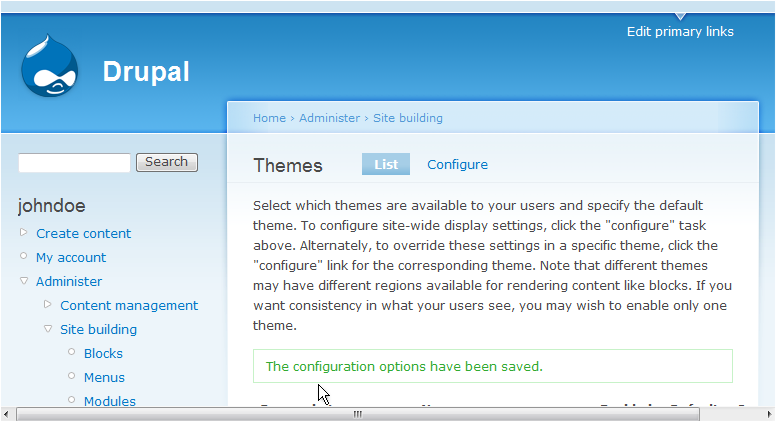
Task: Open Administer in the sidebar menu
Action: click(69, 281)
